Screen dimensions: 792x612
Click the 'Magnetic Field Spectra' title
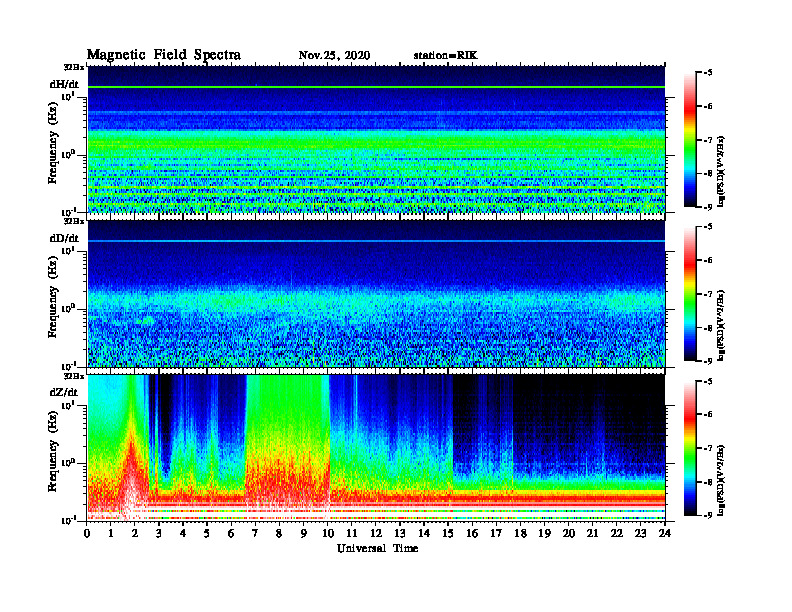(164, 55)
